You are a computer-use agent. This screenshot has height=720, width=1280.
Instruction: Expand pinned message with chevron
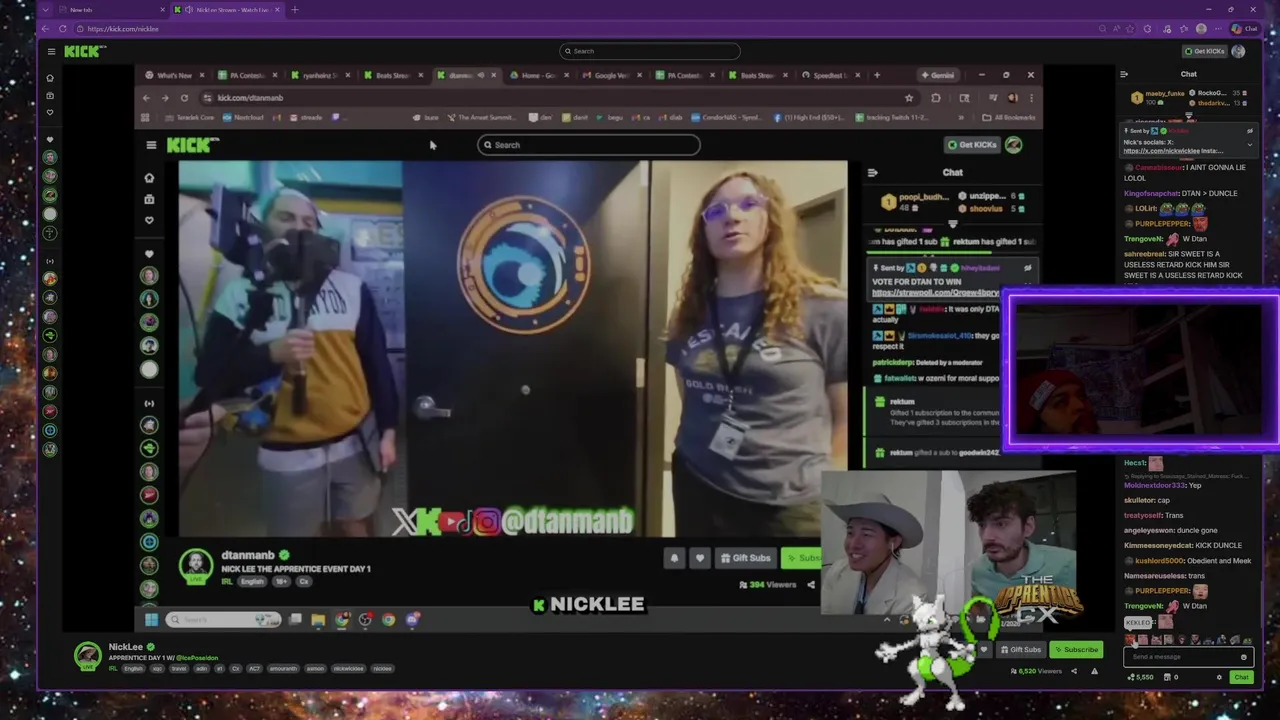tap(1249, 144)
